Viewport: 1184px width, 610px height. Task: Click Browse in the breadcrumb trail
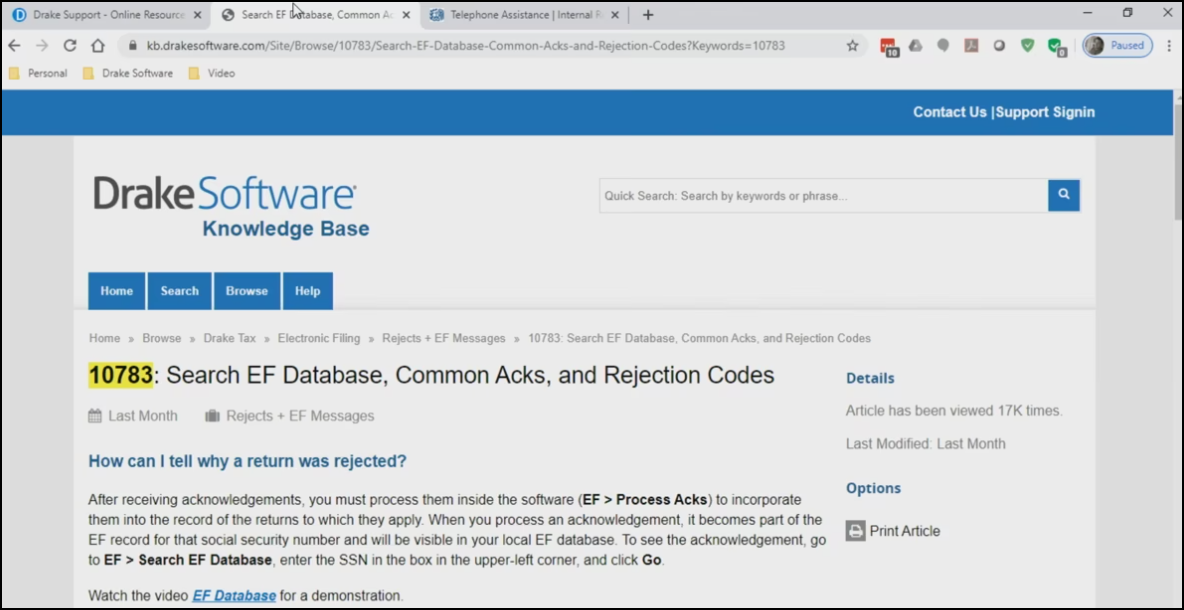pyautogui.click(x=162, y=338)
